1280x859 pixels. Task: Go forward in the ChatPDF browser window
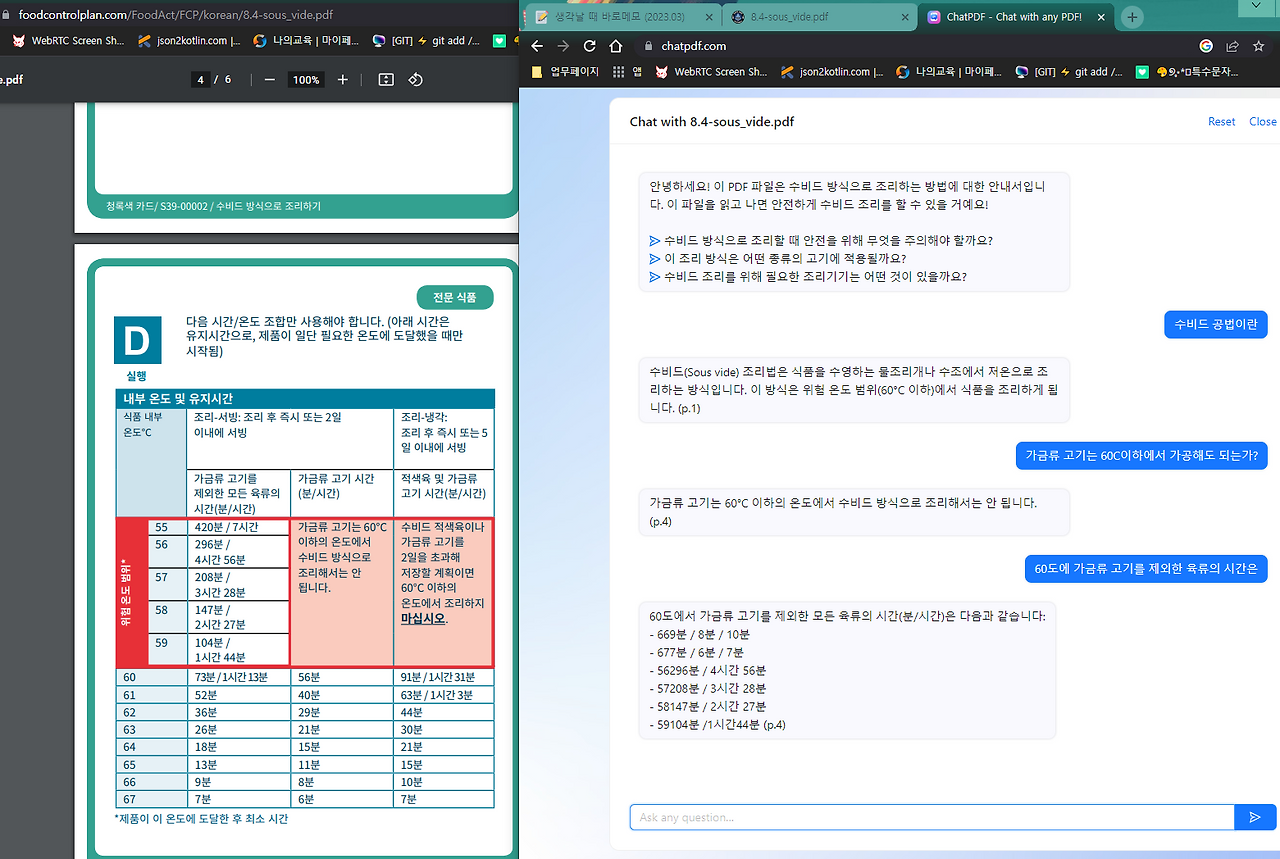[x=563, y=46]
